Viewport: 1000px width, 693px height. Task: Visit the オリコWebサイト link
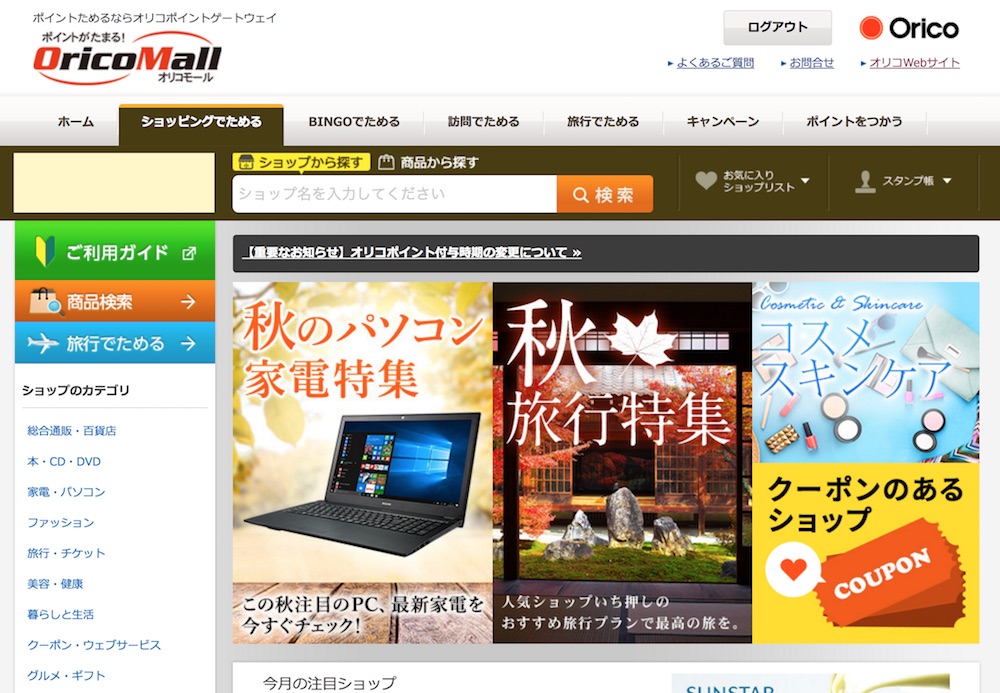[x=915, y=62]
